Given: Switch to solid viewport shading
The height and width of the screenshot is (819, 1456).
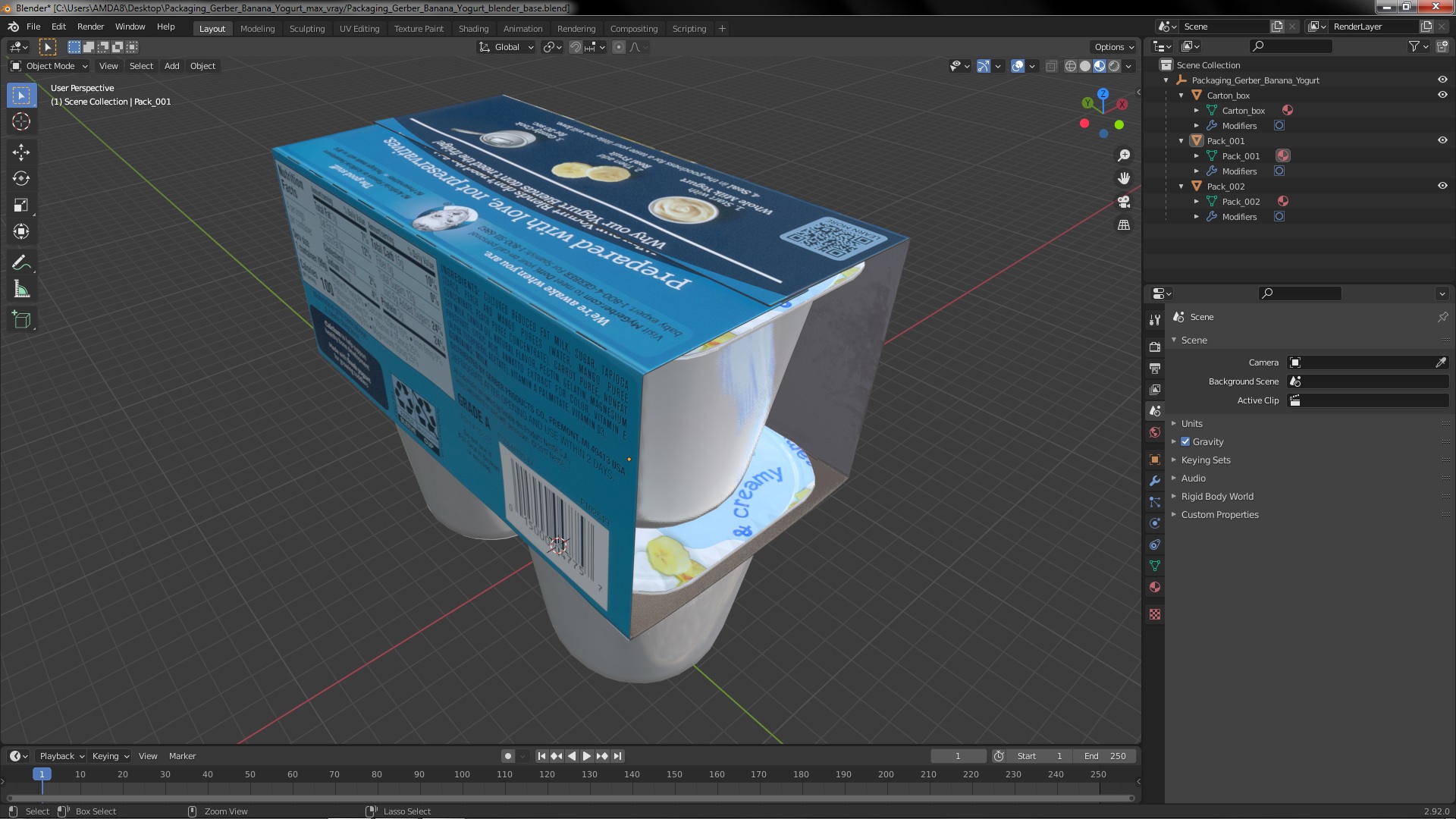Looking at the screenshot, I should [1085, 66].
